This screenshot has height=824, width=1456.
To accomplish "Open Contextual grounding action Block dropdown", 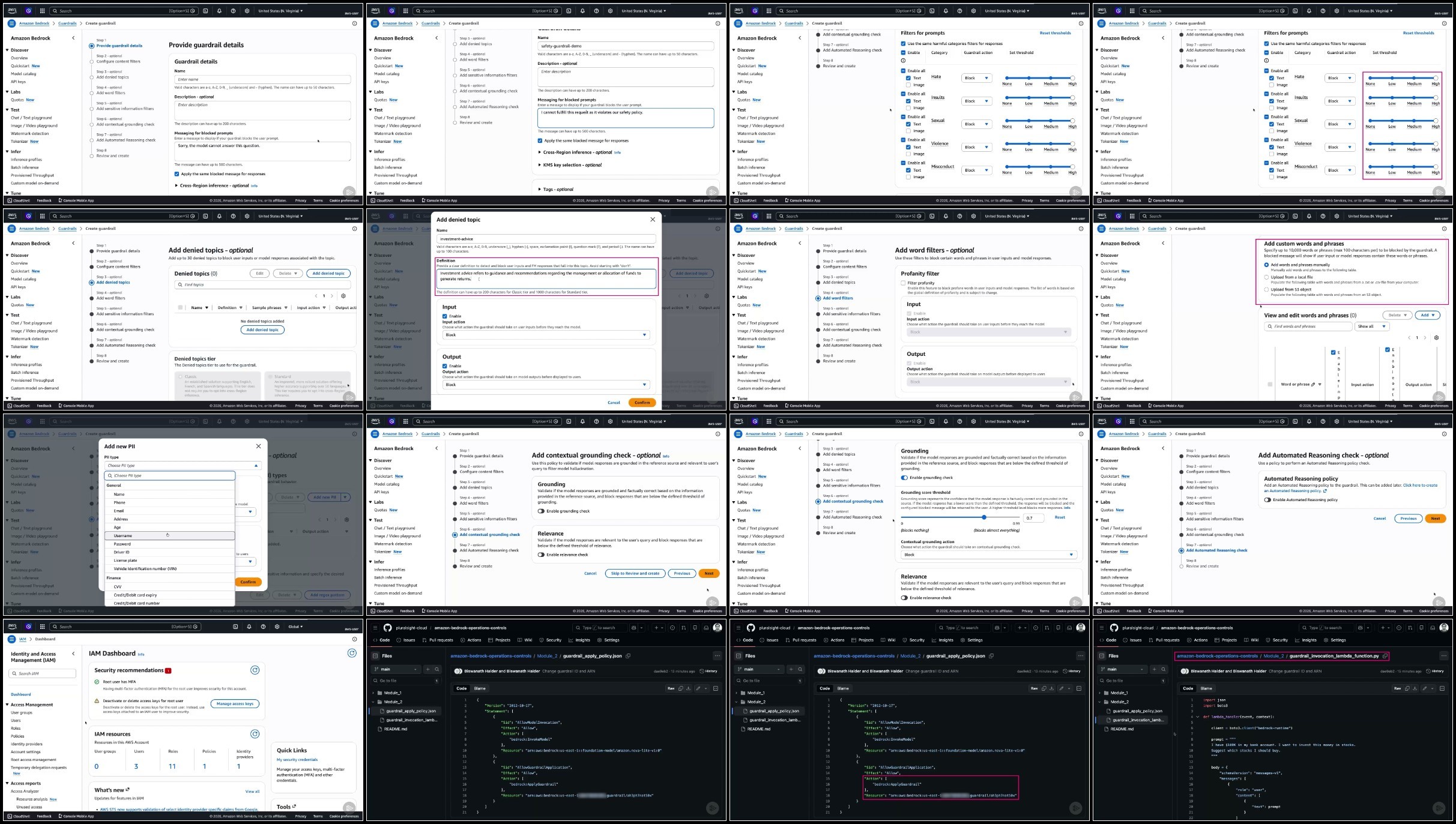I will coord(989,555).
